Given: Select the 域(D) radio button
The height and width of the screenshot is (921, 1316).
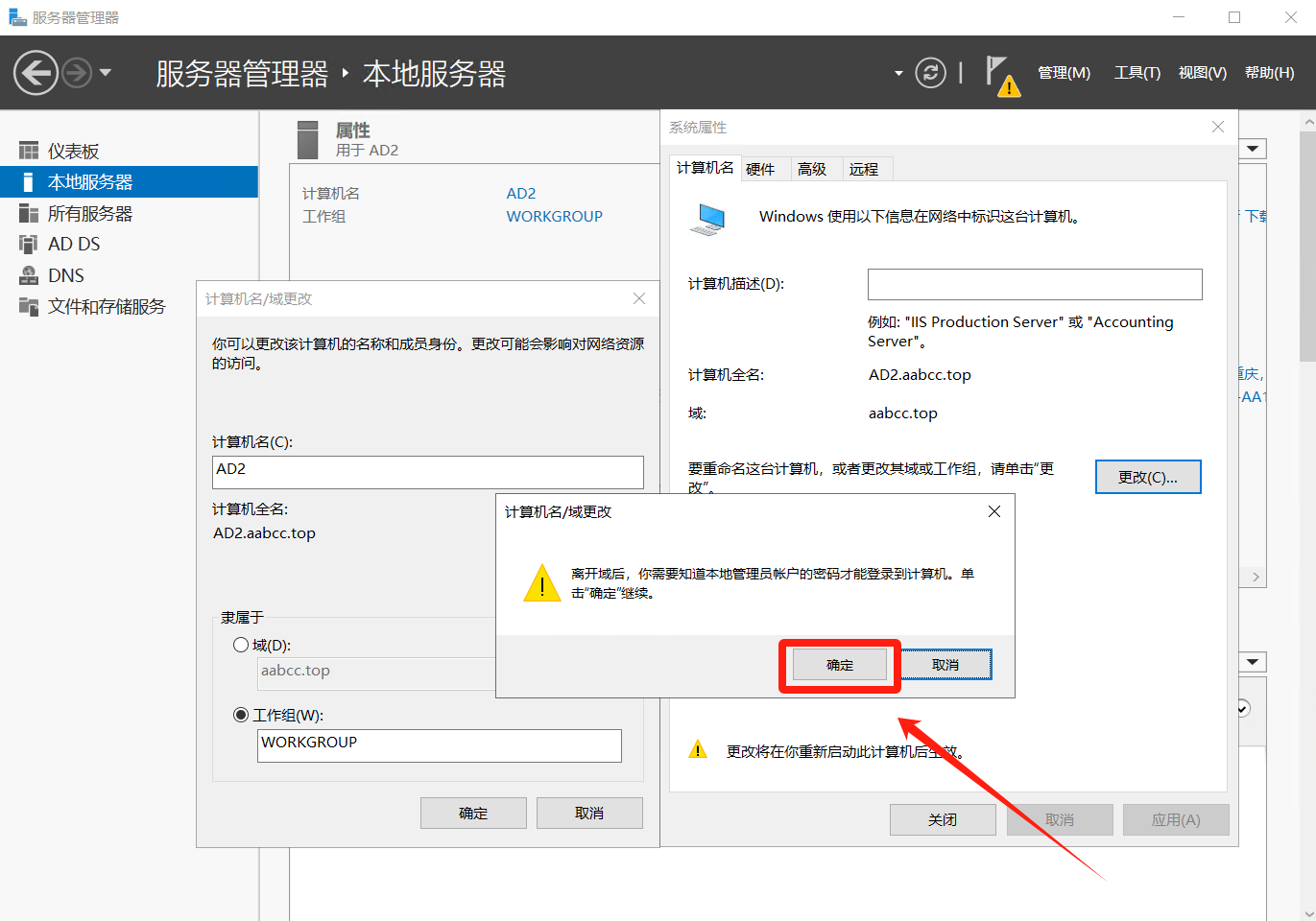Looking at the screenshot, I should coord(241,645).
